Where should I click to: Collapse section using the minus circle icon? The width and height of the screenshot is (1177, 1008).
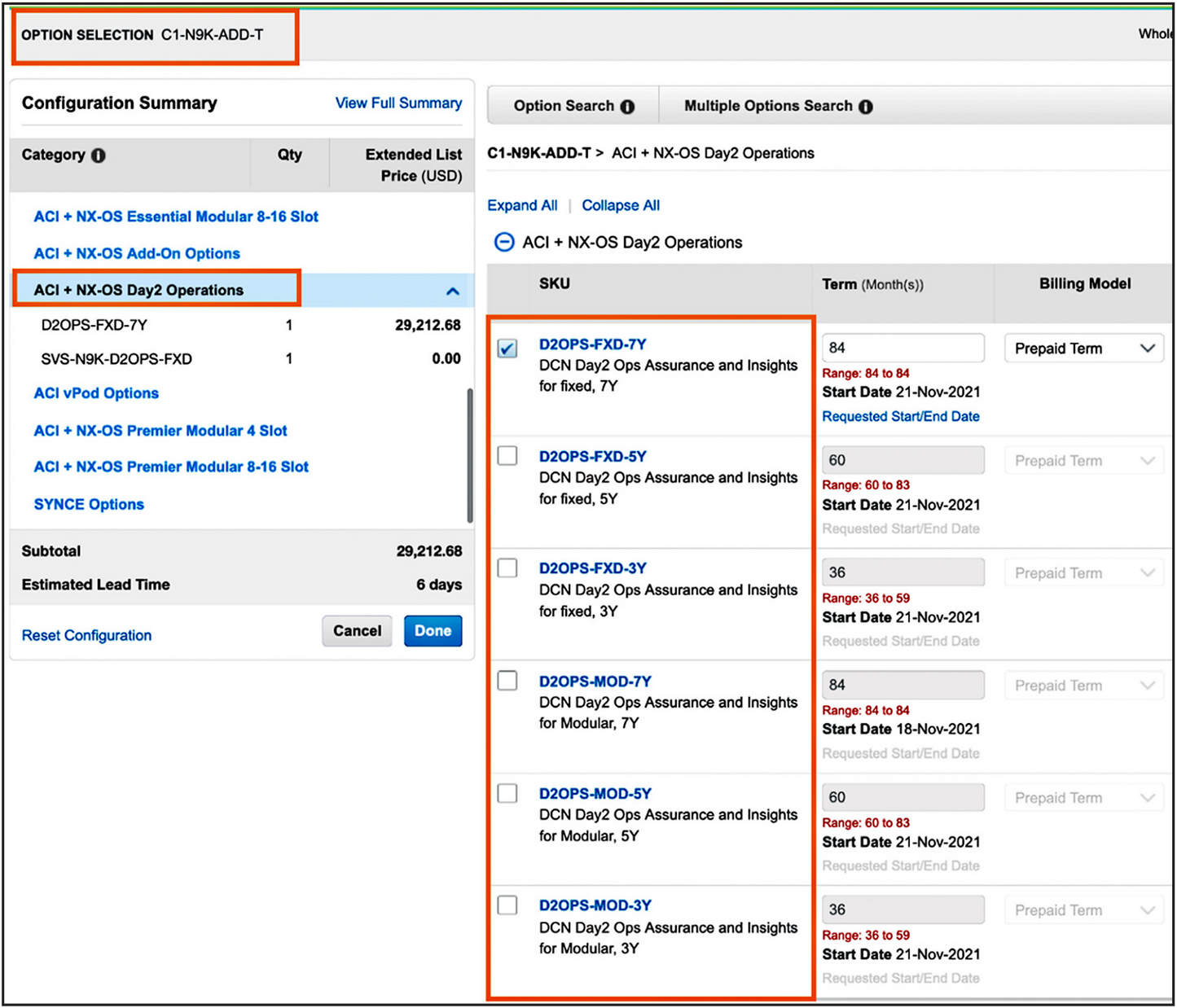click(504, 243)
